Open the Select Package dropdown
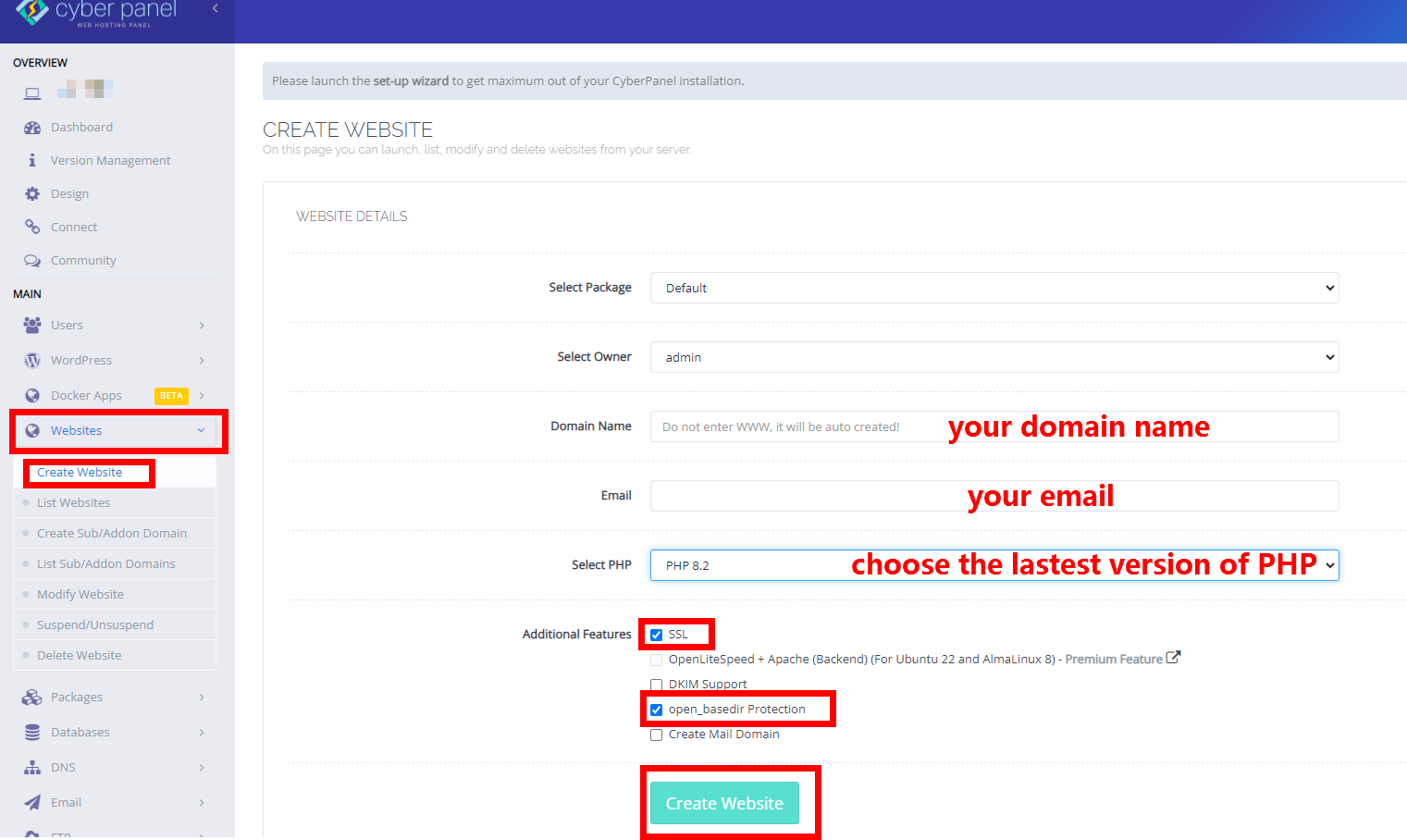The image size is (1407, 840). click(994, 288)
